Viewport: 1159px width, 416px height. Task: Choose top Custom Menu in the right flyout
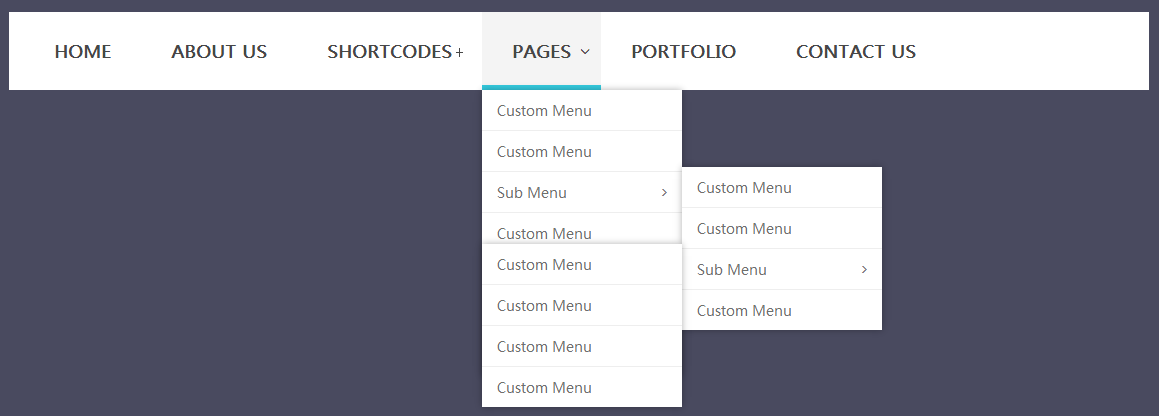click(x=744, y=188)
